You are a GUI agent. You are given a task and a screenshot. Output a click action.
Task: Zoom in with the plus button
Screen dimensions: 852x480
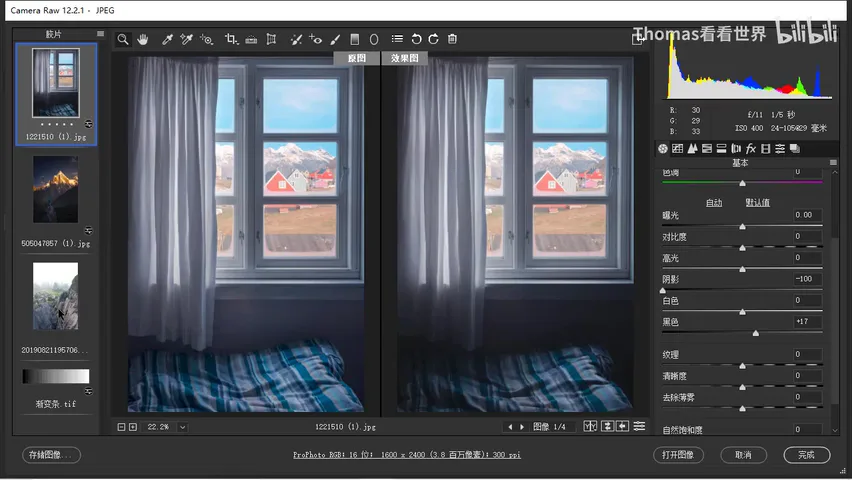(x=133, y=427)
